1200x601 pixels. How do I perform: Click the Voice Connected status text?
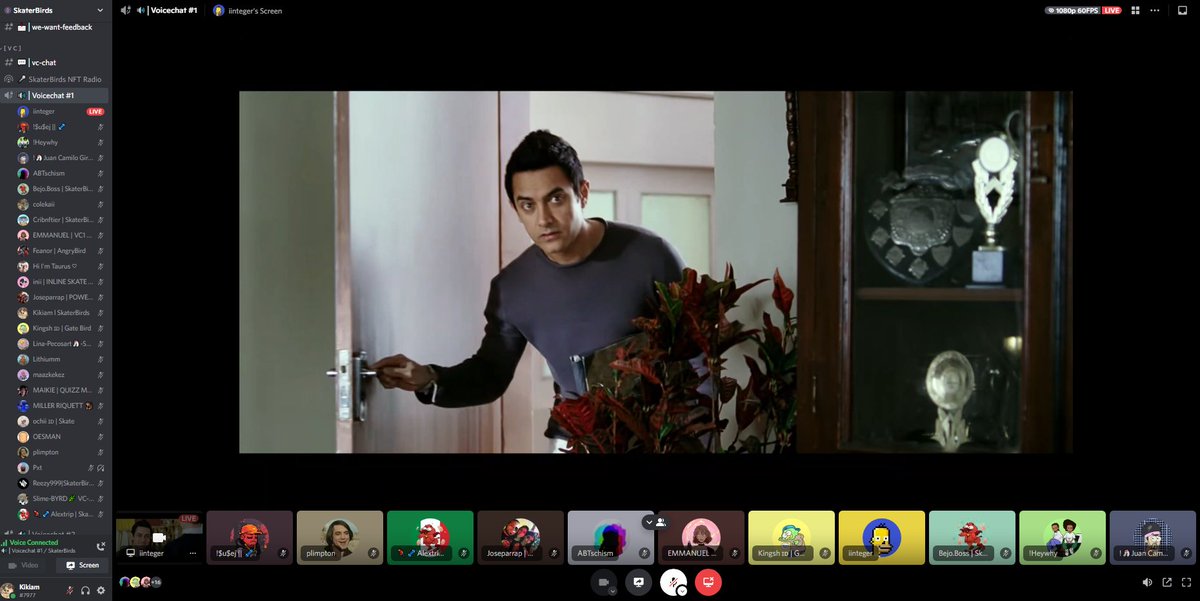[x=34, y=542]
